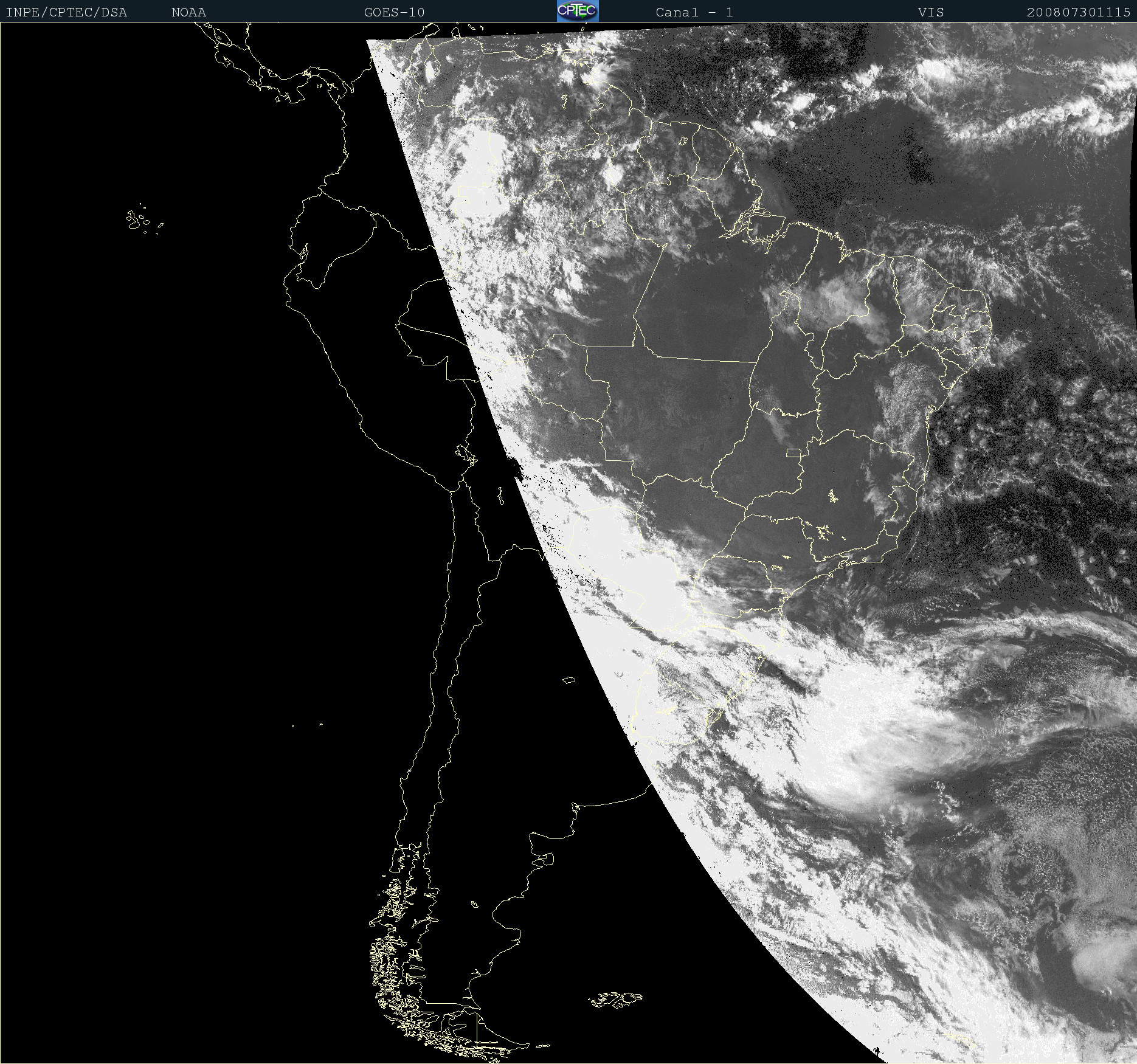Click the GOES-10 satellite label
The width and height of the screenshot is (1137, 1064).
[x=395, y=12]
